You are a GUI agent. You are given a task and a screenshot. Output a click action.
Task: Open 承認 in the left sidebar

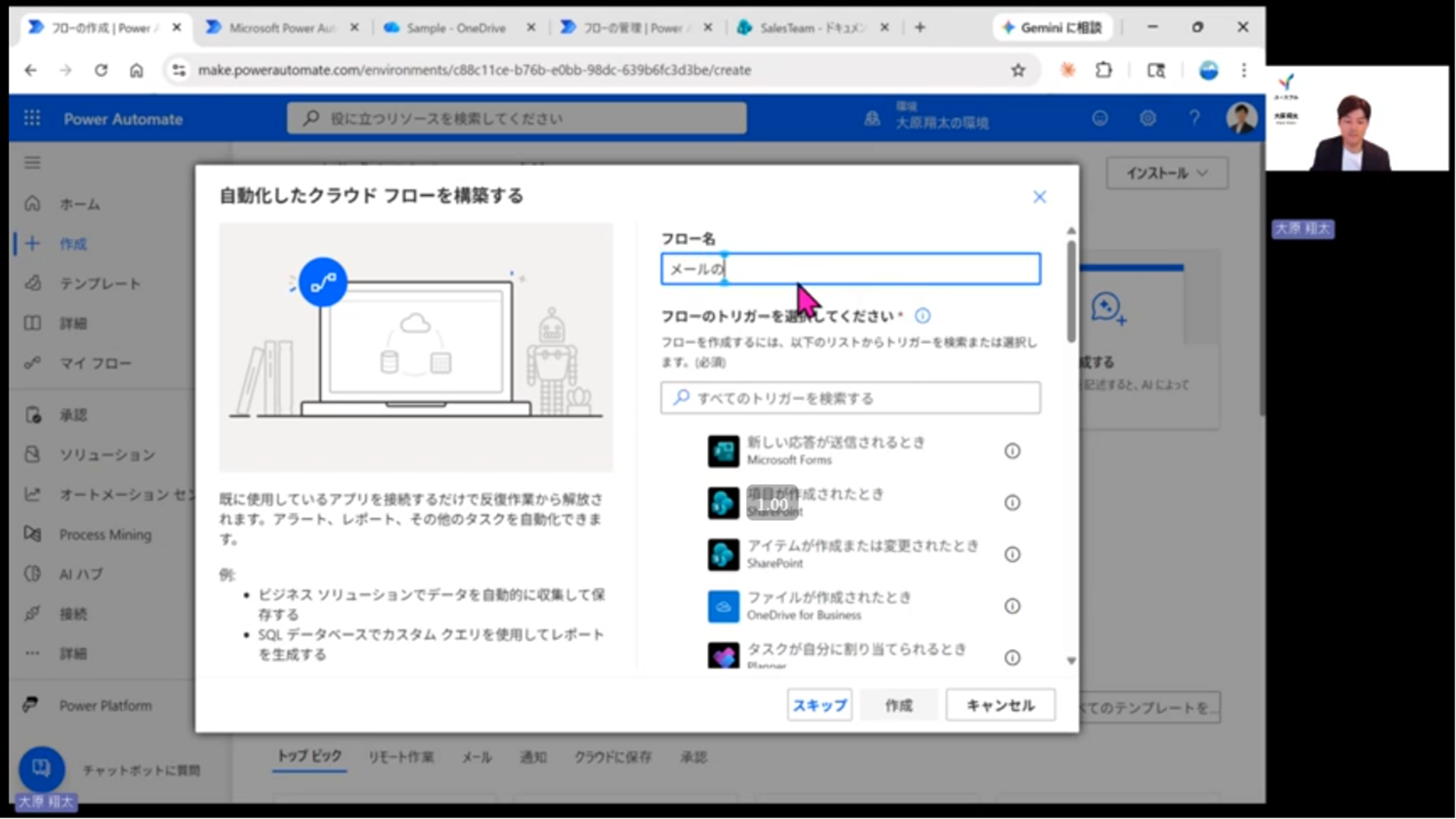click(x=73, y=415)
